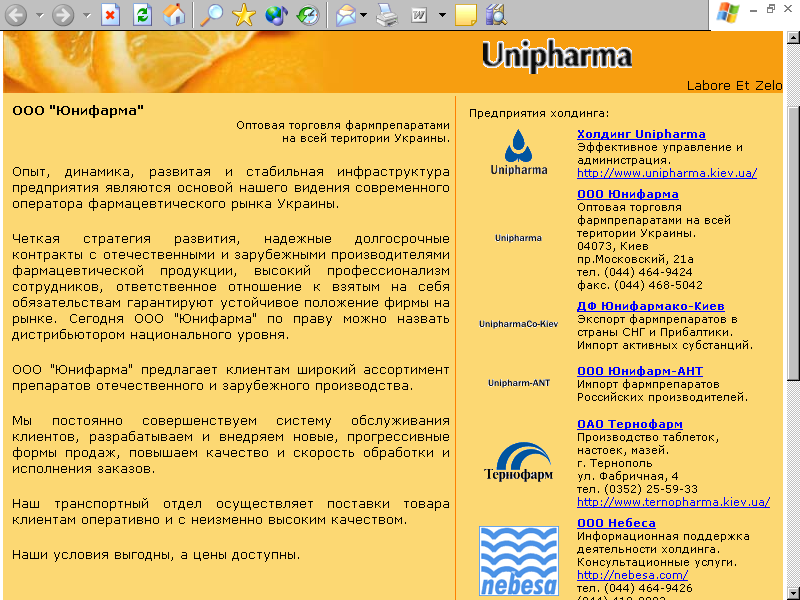The width and height of the screenshot is (800, 600).
Task: Click the browser Back button
Action: pyautogui.click(x=16, y=14)
